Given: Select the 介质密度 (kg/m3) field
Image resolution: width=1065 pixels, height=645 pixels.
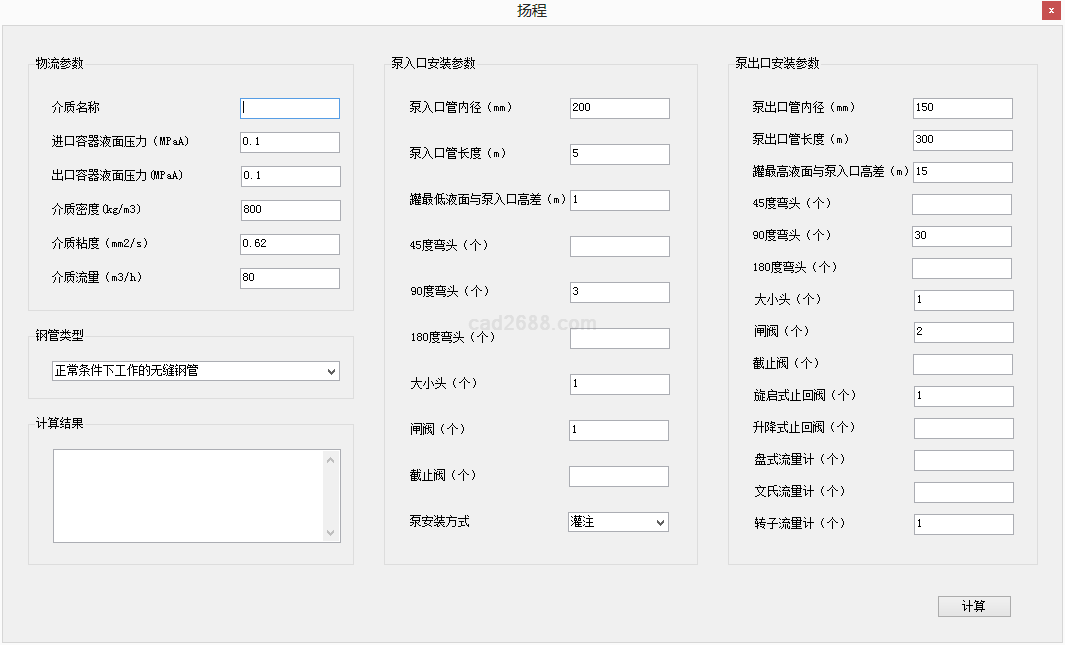Looking at the screenshot, I should tap(290, 210).
